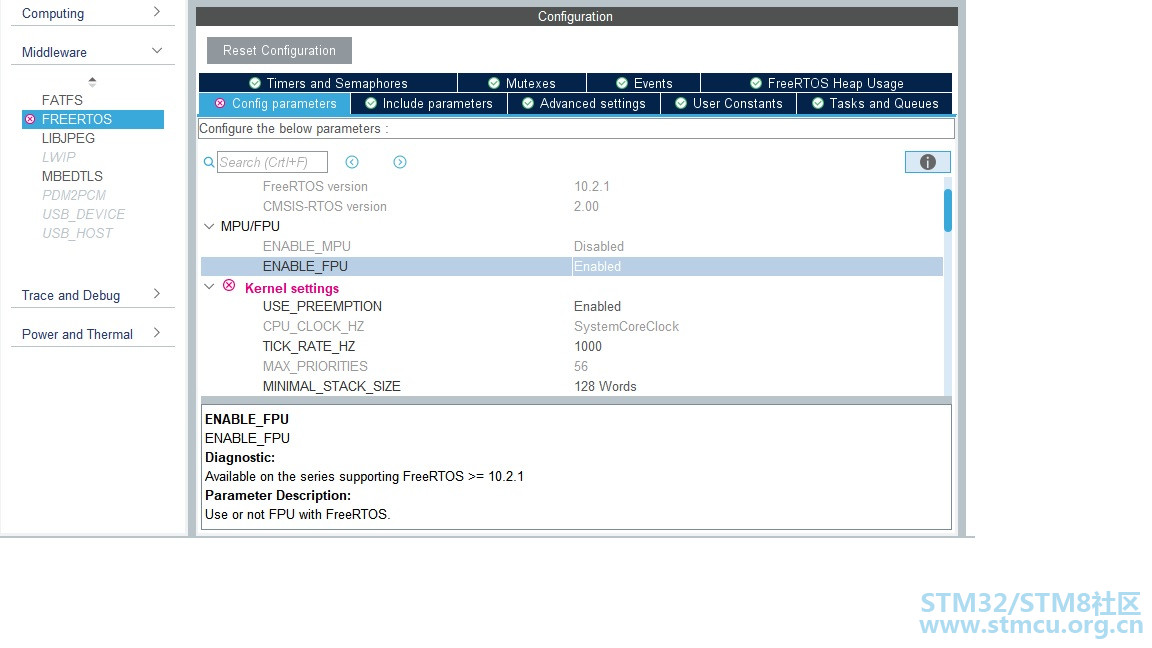This screenshot has height=648, width=1152.
Task: Click Kernel settings error icon
Action: coord(229,286)
